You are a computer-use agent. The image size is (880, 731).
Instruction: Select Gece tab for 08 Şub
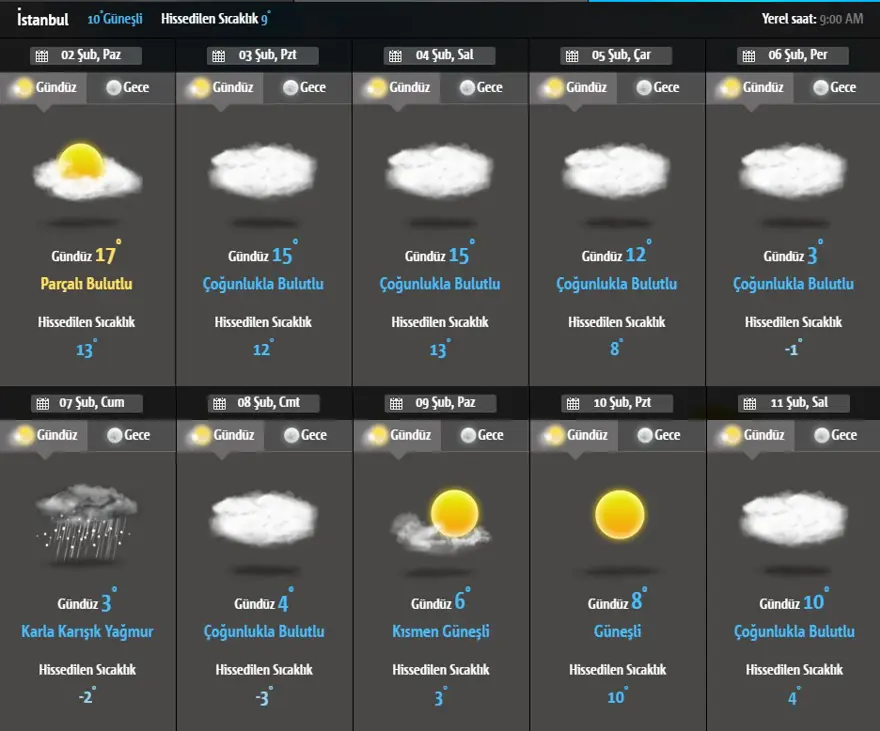(303, 435)
